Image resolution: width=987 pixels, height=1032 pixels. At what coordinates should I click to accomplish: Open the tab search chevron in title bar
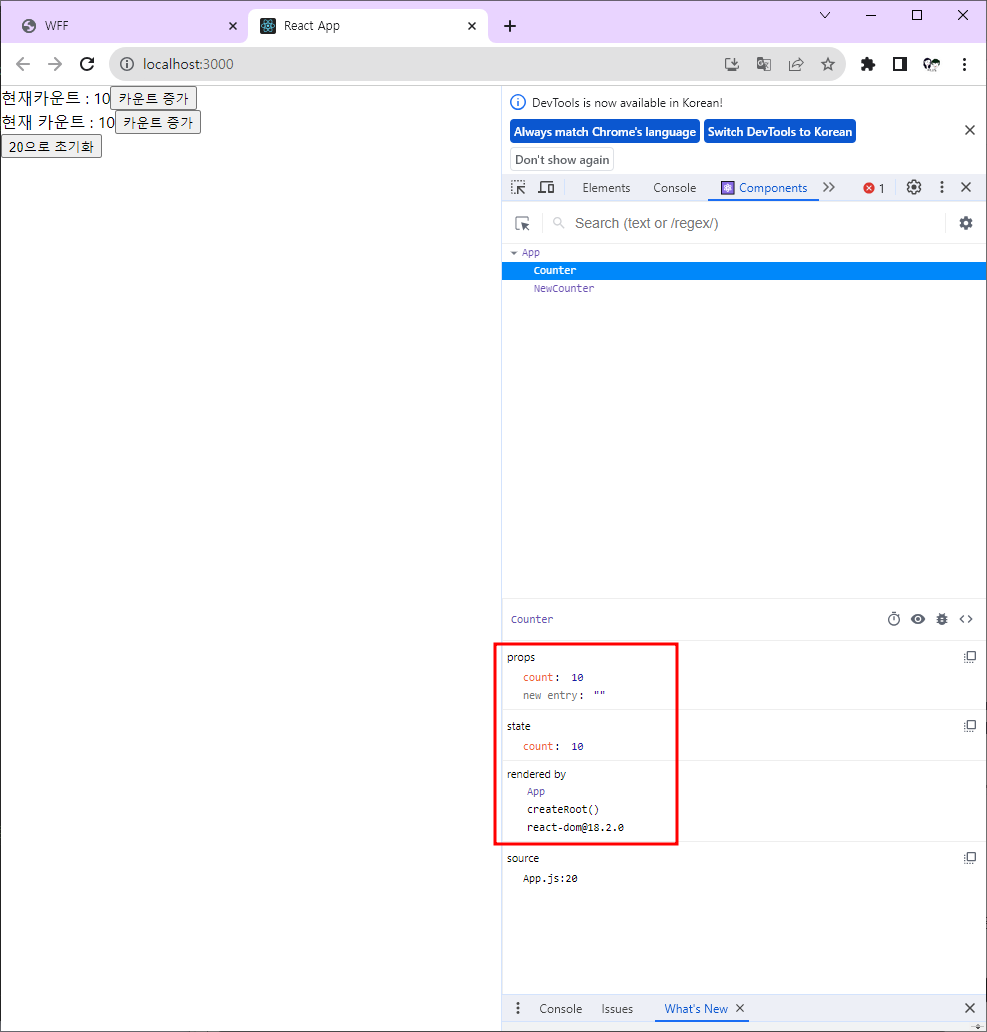tap(824, 15)
